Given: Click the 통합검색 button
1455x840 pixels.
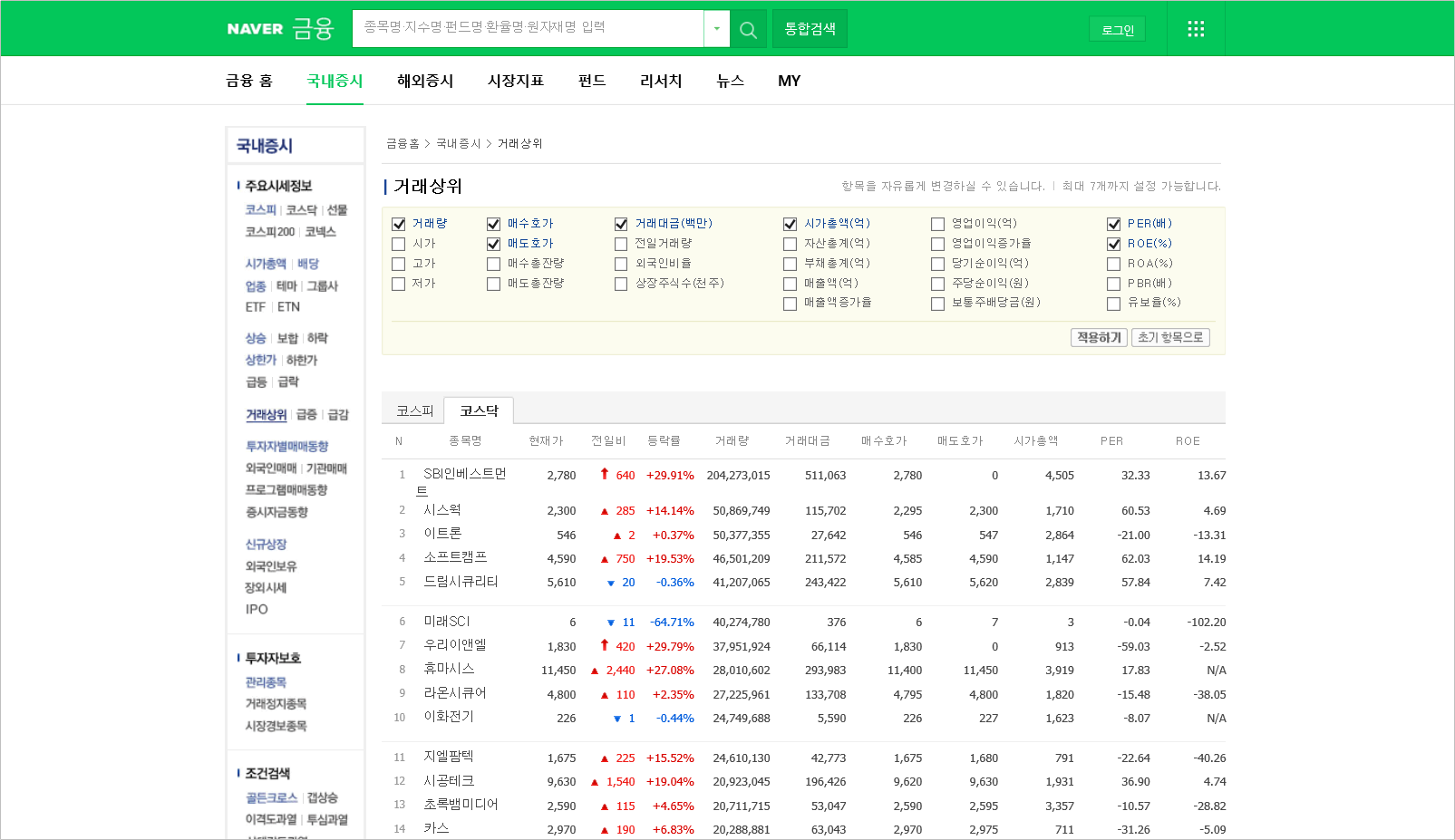Looking at the screenshot, I should click(810, 29).
